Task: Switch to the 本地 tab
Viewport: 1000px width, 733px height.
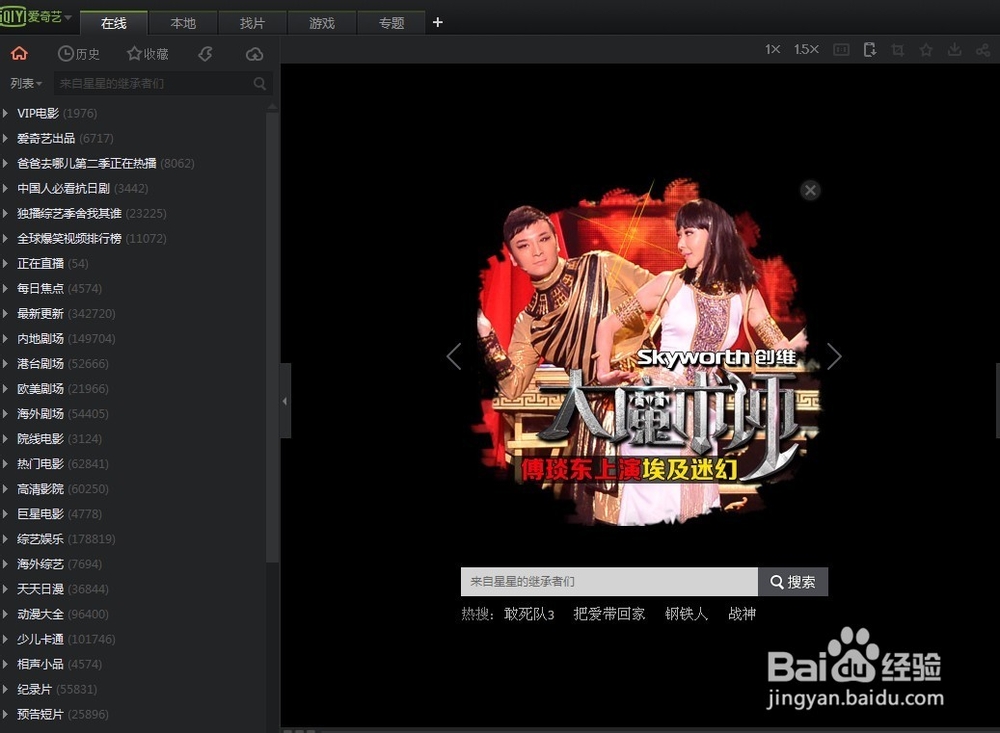Action: [x=183, y=23]
